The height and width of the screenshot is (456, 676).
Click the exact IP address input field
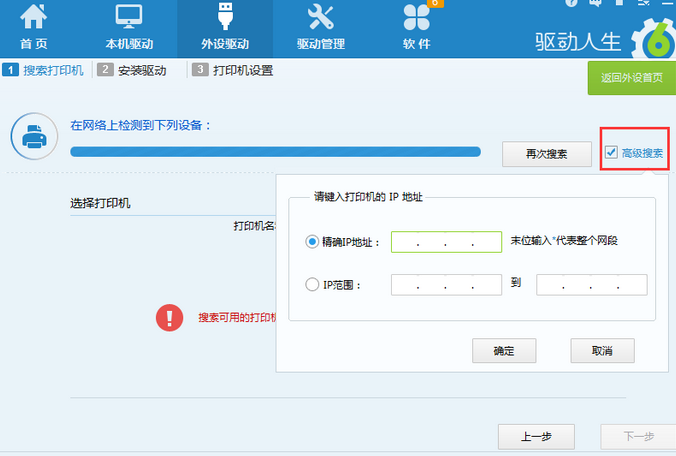point(446,242)
